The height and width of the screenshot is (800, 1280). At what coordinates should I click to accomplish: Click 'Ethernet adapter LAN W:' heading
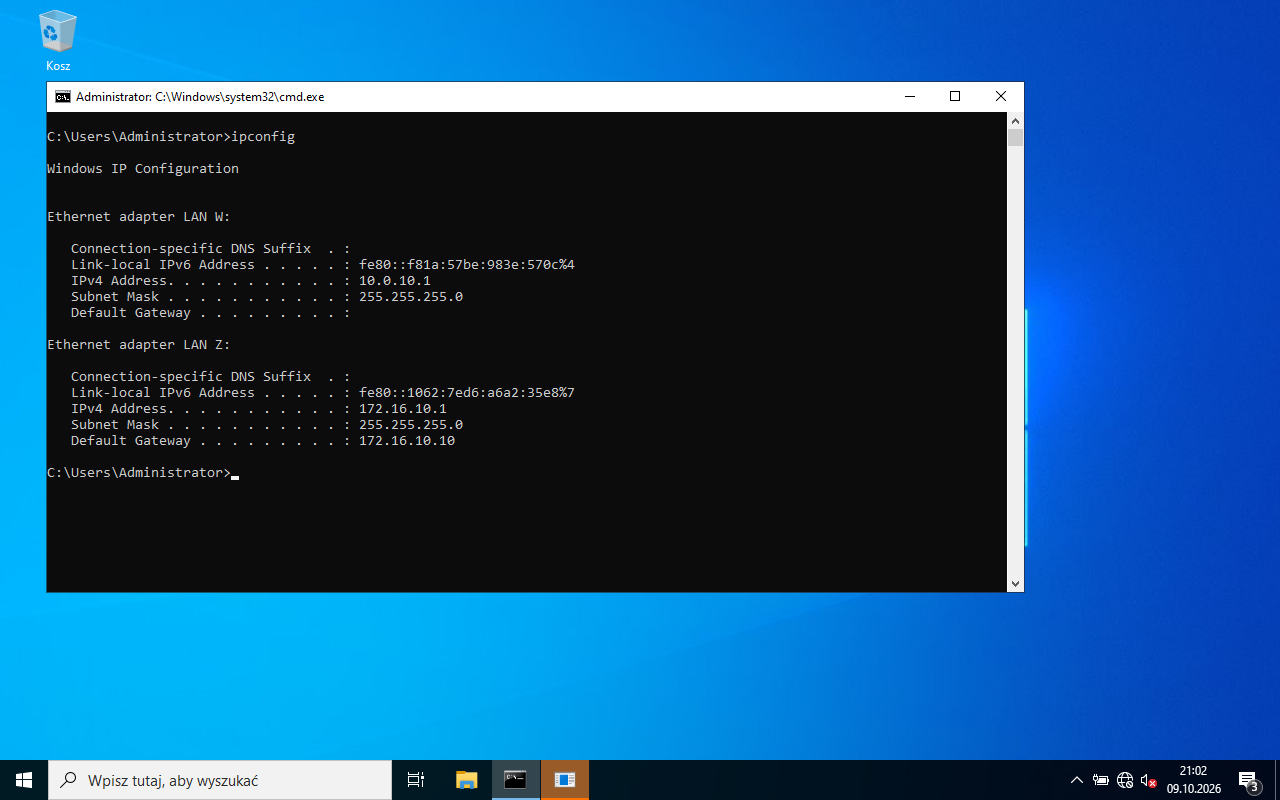pyautogui.click(x=139, y=217)
